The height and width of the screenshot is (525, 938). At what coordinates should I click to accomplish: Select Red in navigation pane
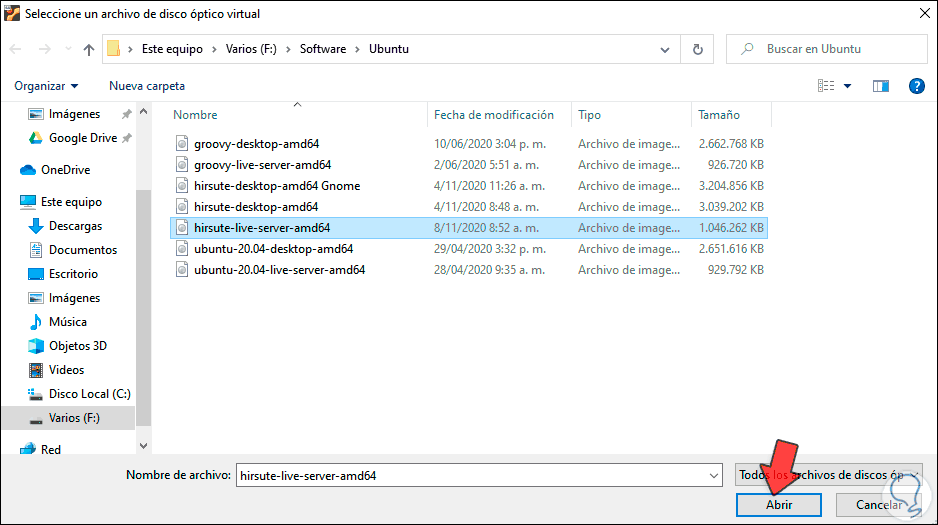[x=50, y=450]
